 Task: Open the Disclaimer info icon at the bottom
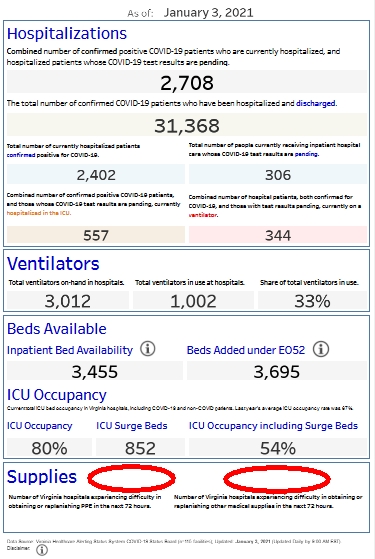click(x=42, y=550)
